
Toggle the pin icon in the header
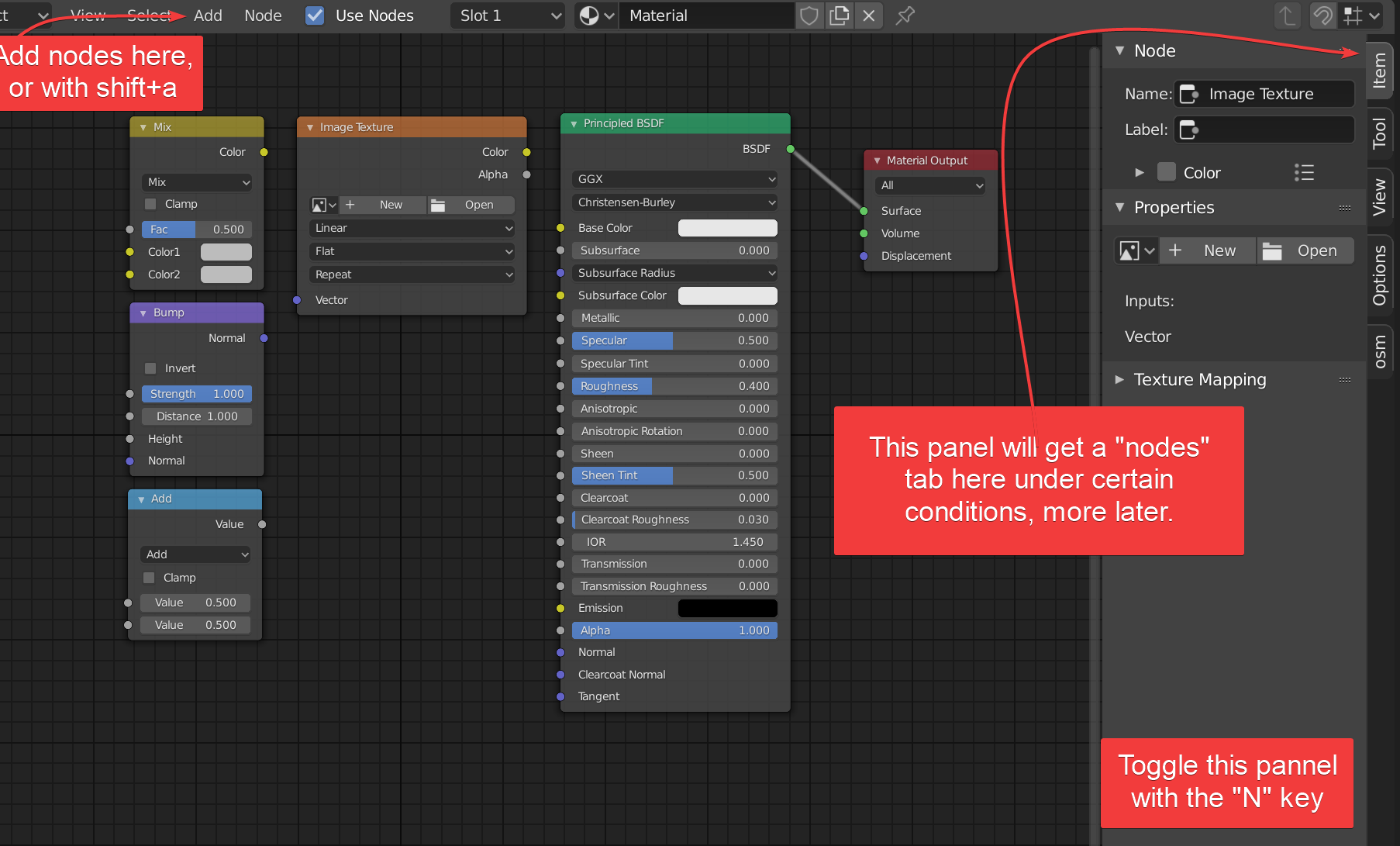(905, 16)
